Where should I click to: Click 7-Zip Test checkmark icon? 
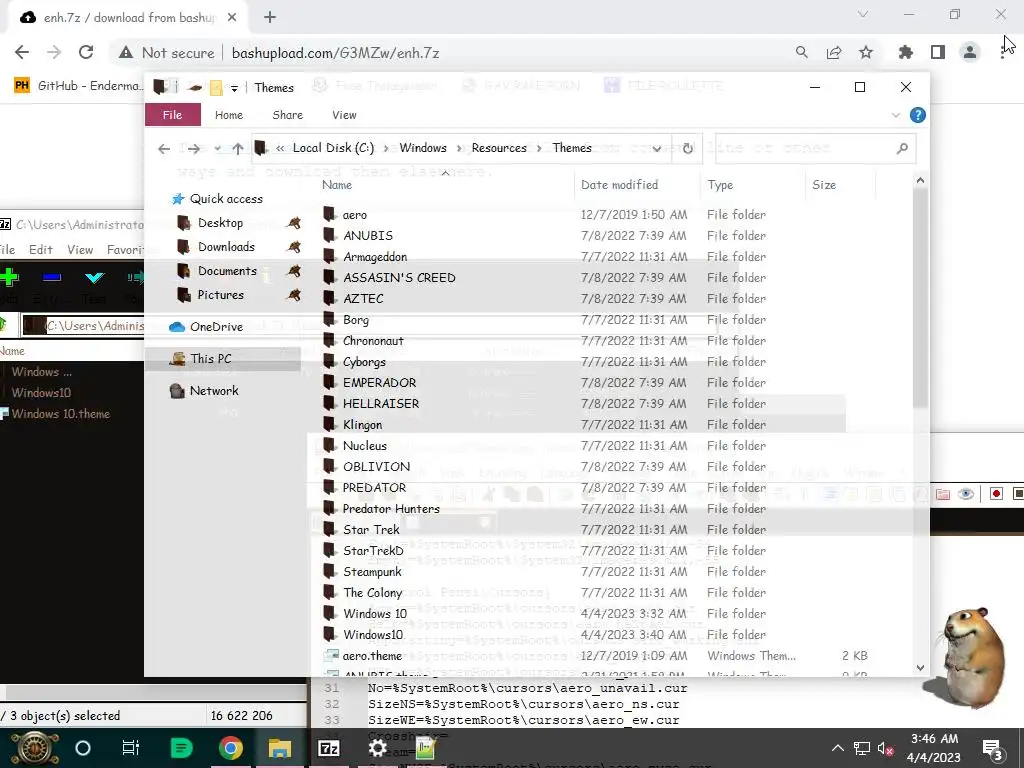pyautogui.click(x=95, y=278)
